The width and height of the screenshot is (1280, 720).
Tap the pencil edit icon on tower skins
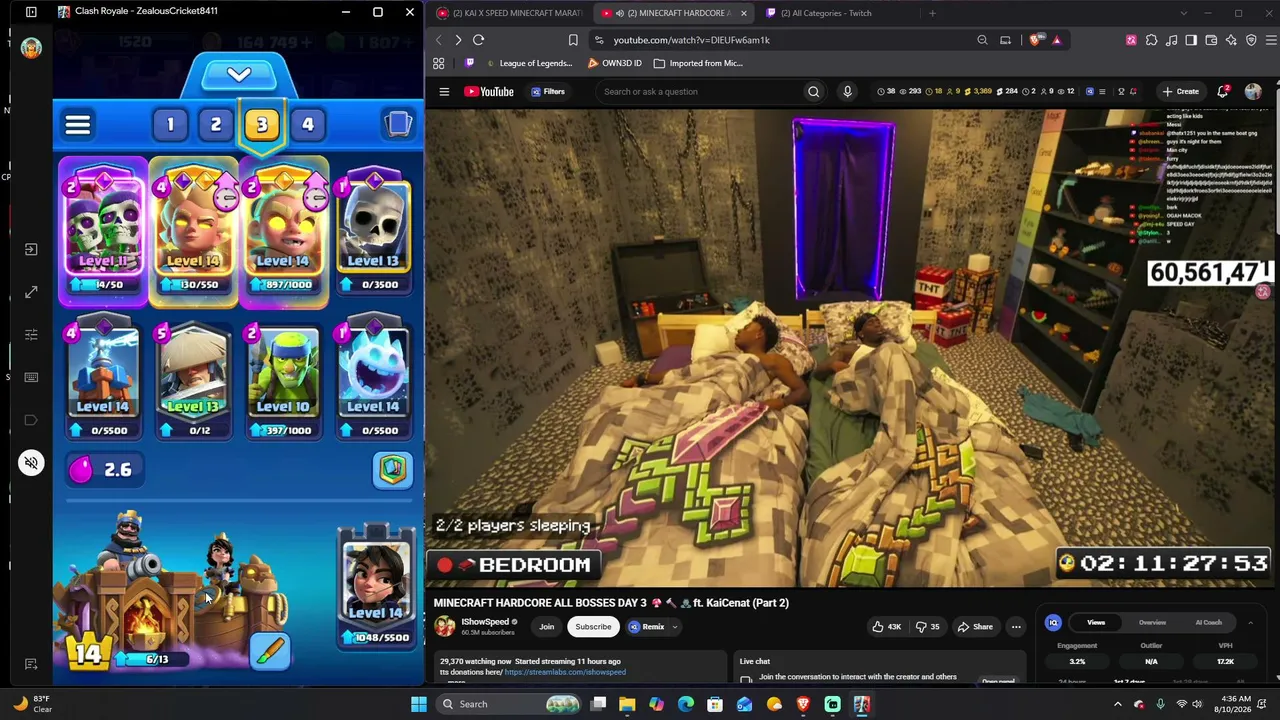(270, 651)
